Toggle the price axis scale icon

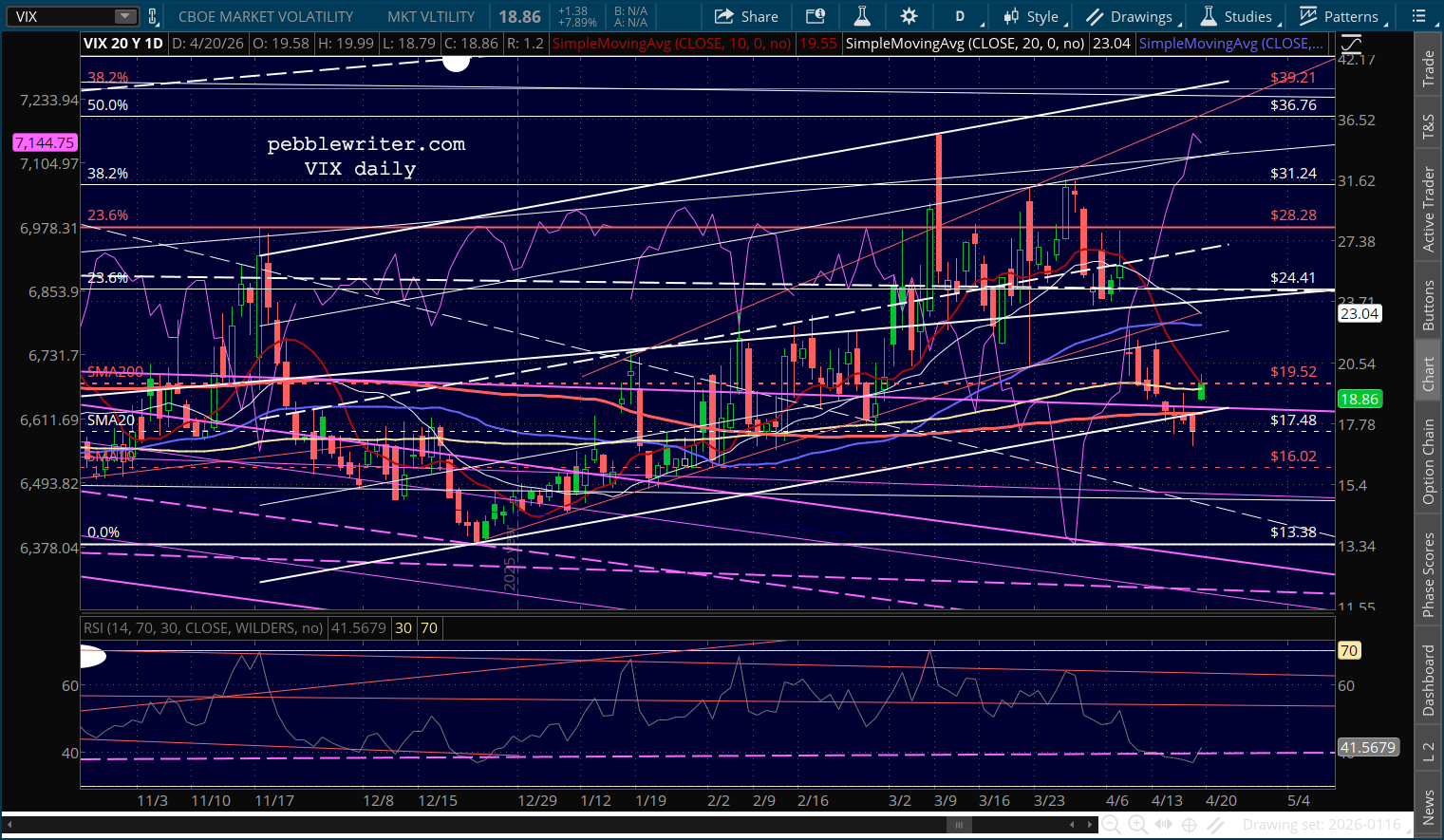pyautogui.click(x=1350, y=44)
